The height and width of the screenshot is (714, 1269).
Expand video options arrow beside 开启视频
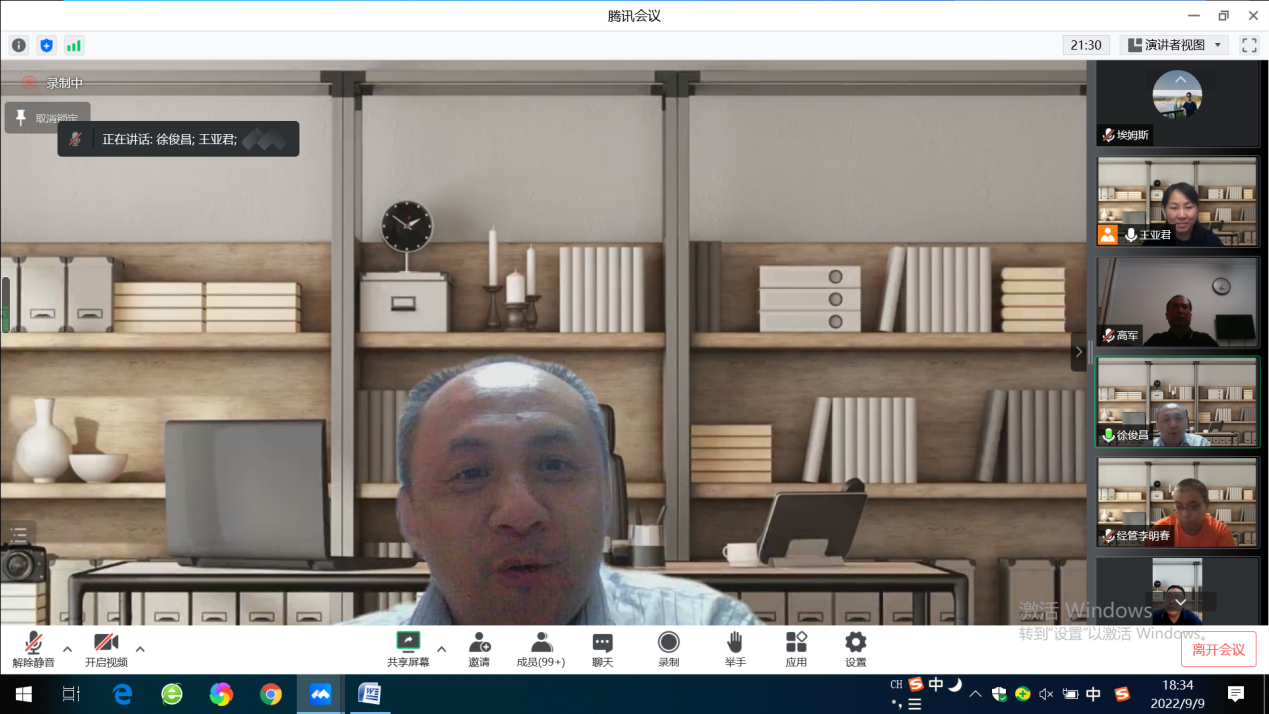click(x=140, y=649)
